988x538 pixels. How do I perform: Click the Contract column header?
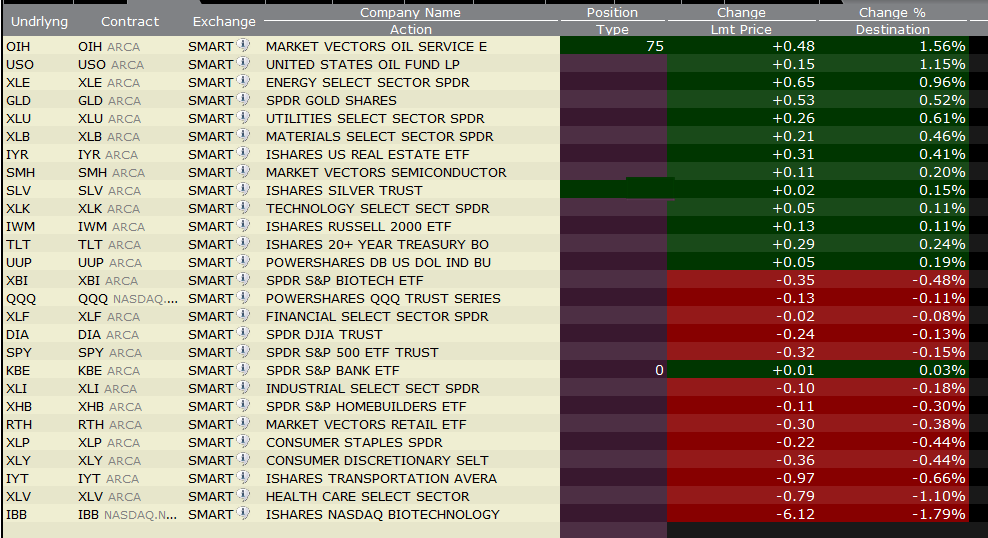click(130, 21)
